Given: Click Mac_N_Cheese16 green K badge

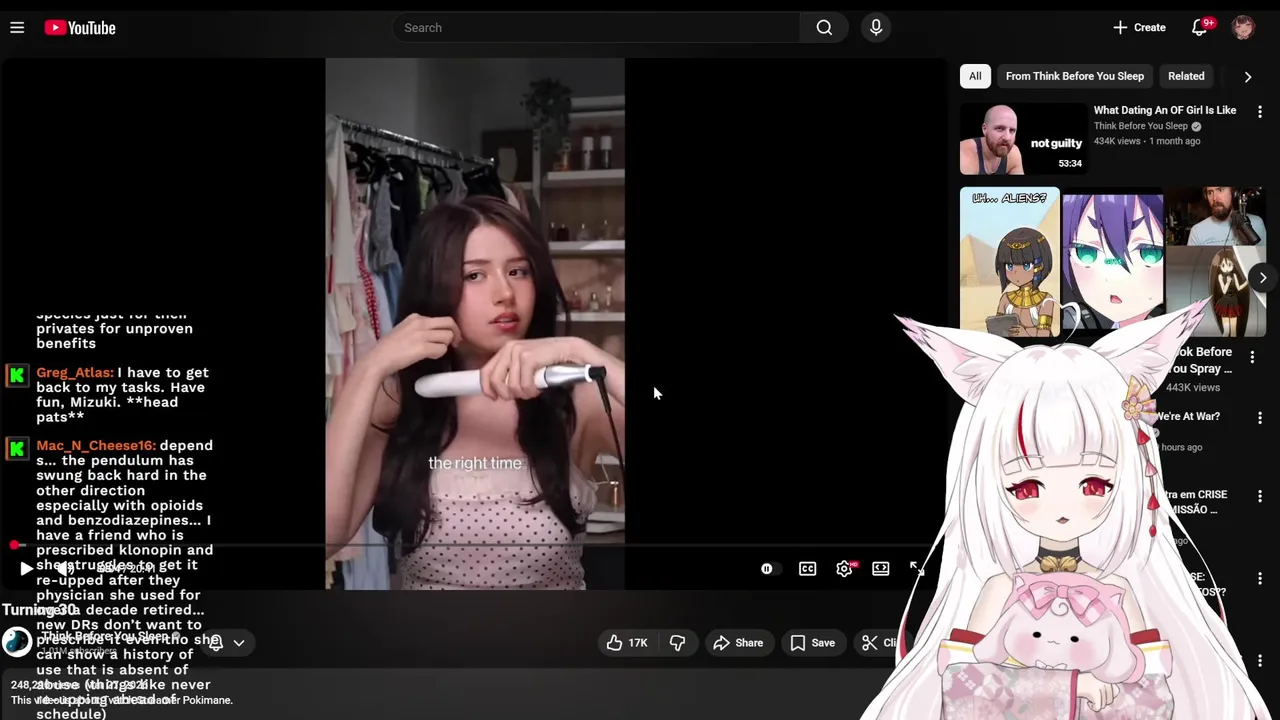Looking at the screenshot, I should point(17,448).
